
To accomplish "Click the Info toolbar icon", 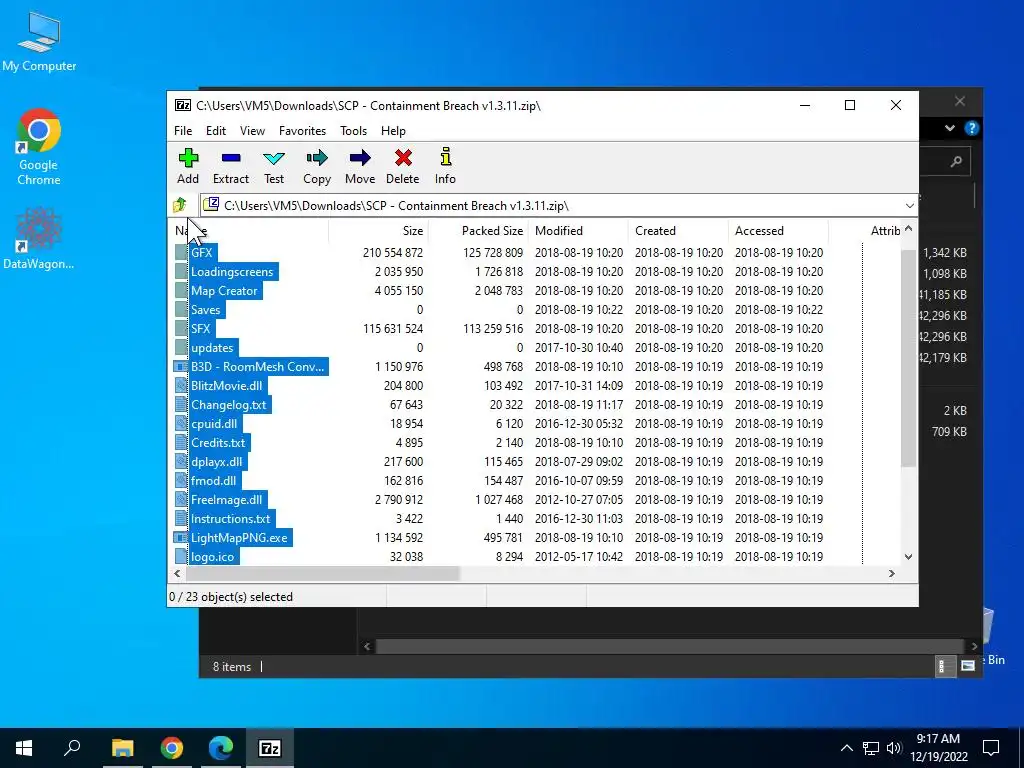I will point(445,157).
